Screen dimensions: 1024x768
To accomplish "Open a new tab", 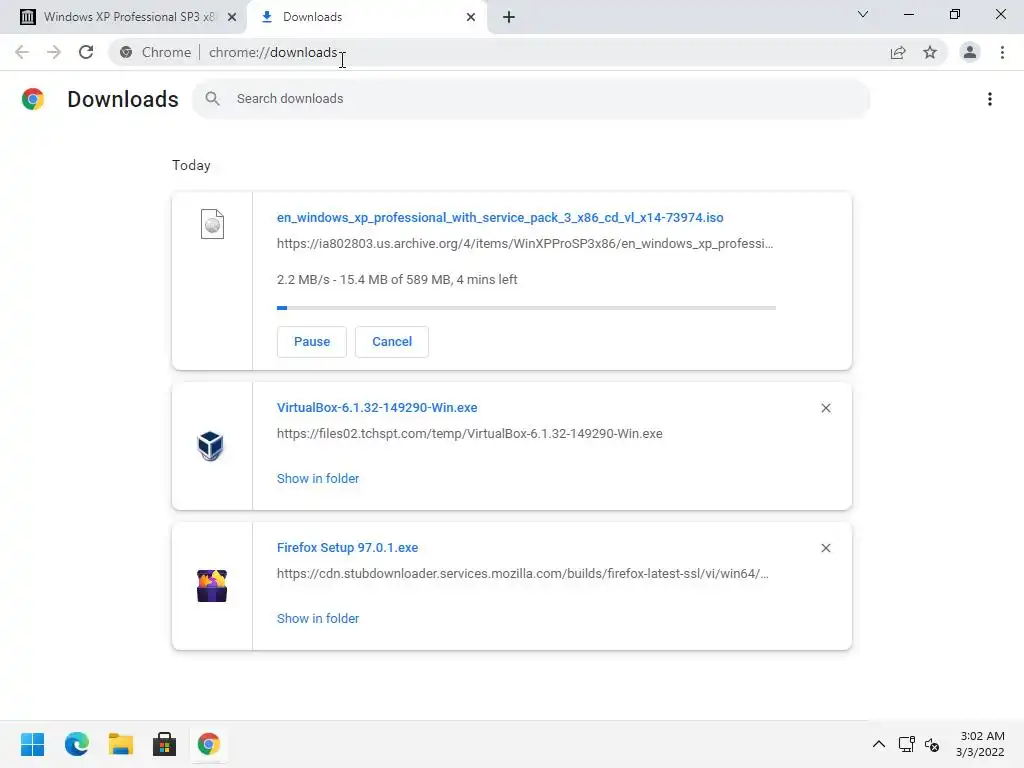I will click(x=509, y=17).
